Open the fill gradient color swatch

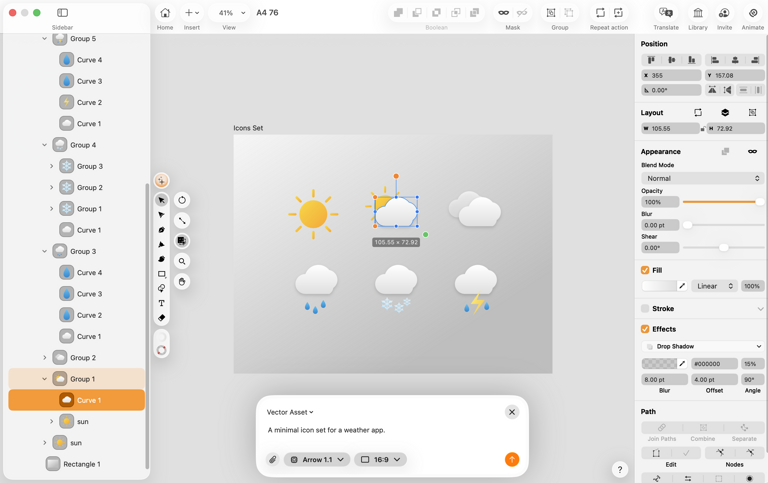click(660, 286)
